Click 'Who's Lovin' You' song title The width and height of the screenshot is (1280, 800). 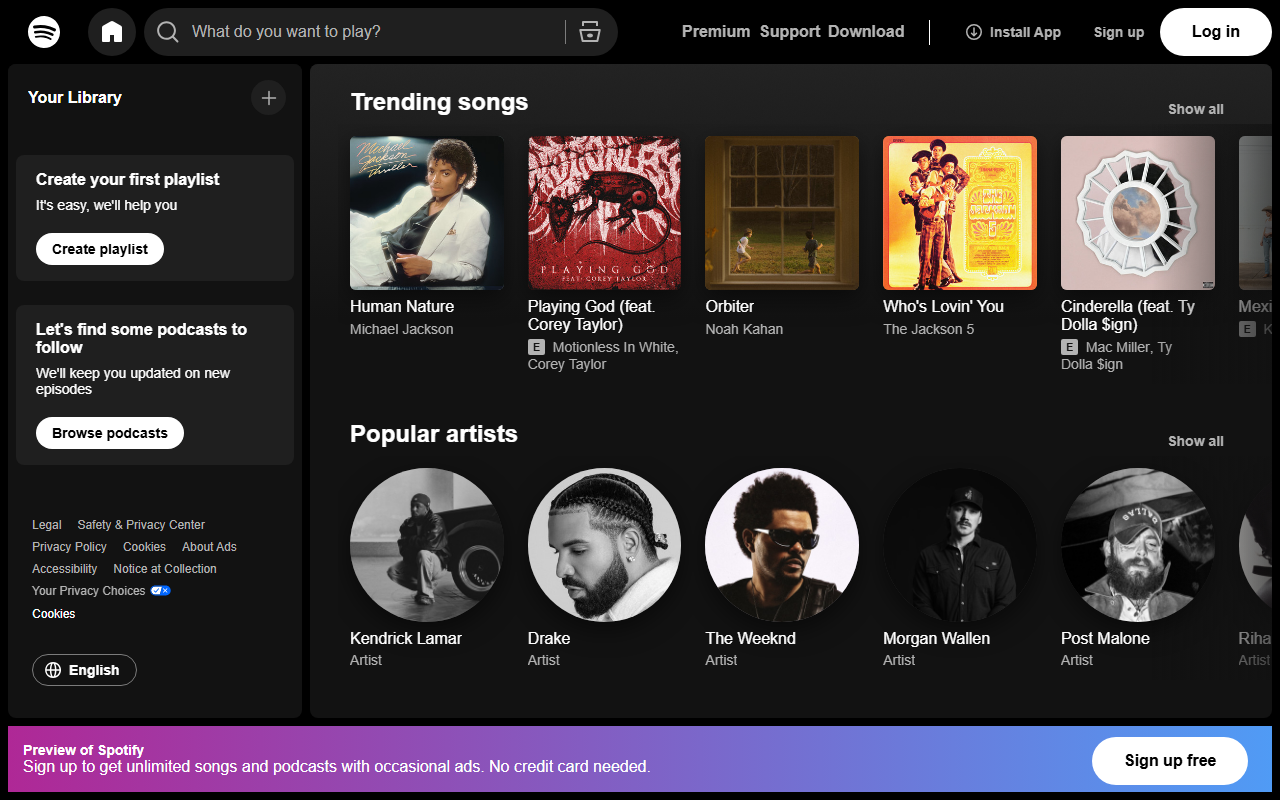(x=944, y=306)
